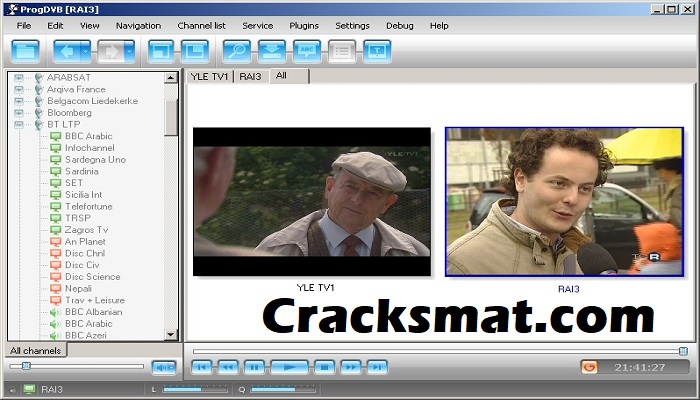Click the download/record toolbar icon

(272, 51)
